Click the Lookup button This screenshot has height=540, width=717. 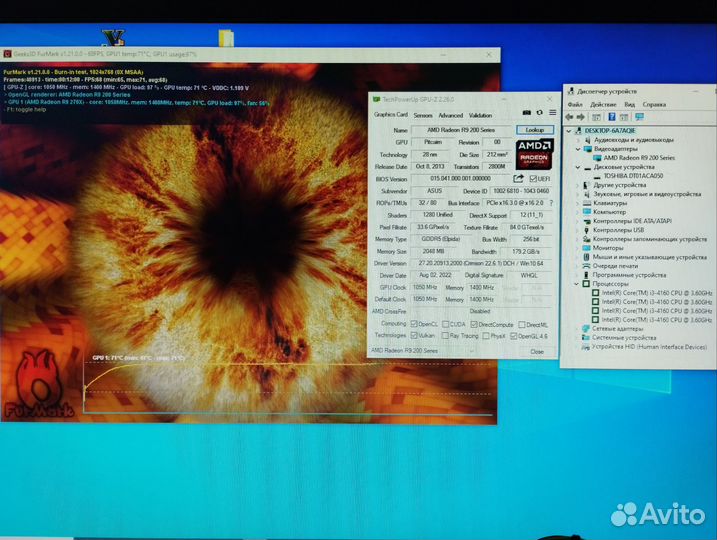(x=535, y=130)
